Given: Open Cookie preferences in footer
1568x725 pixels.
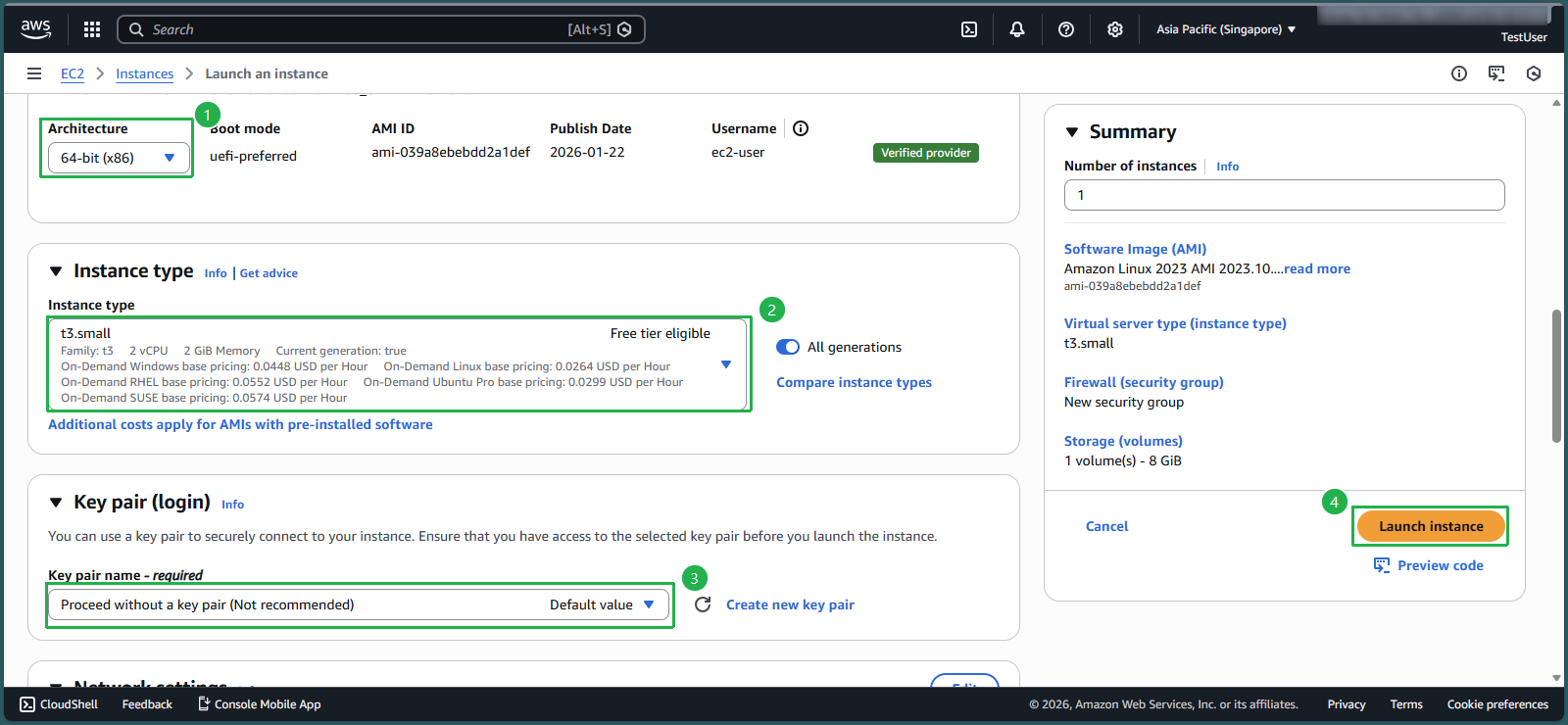Looking at the screenshot, I should pos(1497,704).
